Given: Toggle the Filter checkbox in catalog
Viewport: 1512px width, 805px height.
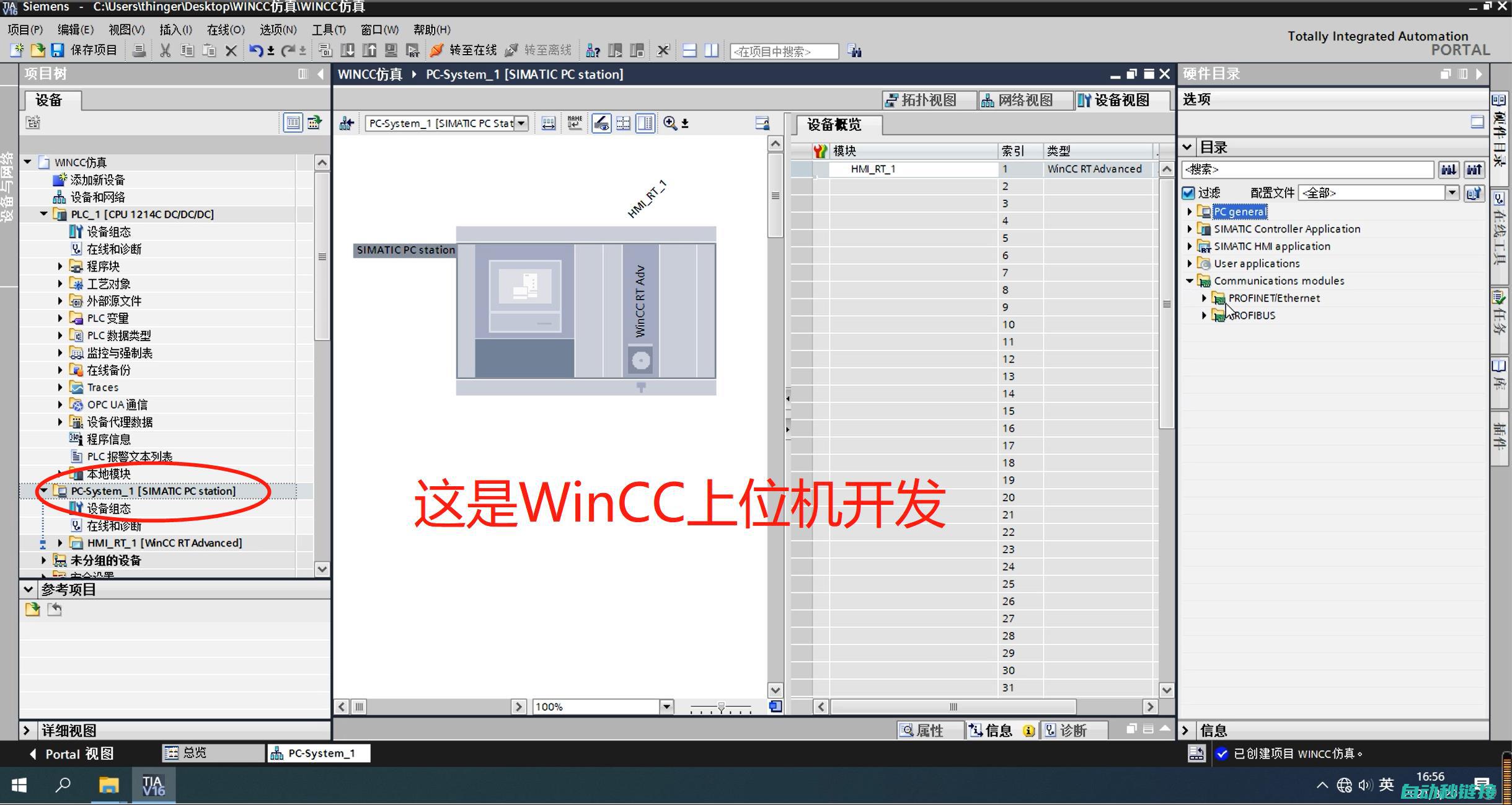Looking at the screenshot, I should [1188, 193].
